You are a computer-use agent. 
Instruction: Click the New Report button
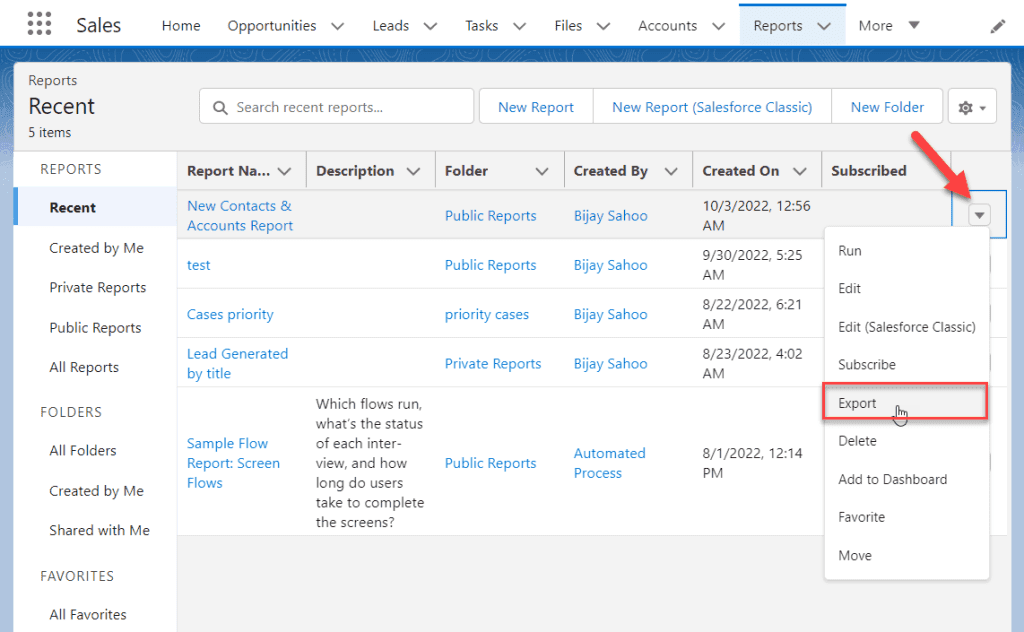(x=536, y=107)
